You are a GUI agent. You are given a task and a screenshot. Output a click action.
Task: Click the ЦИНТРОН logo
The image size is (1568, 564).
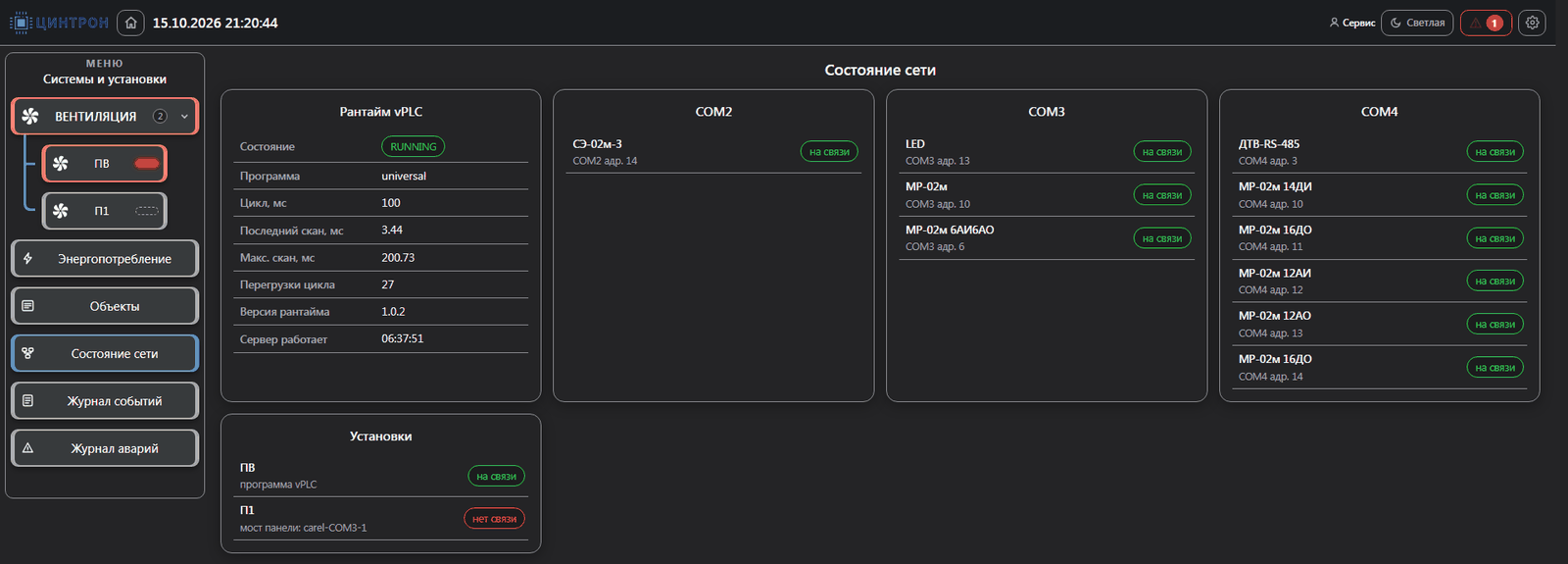tap(60, 23)
